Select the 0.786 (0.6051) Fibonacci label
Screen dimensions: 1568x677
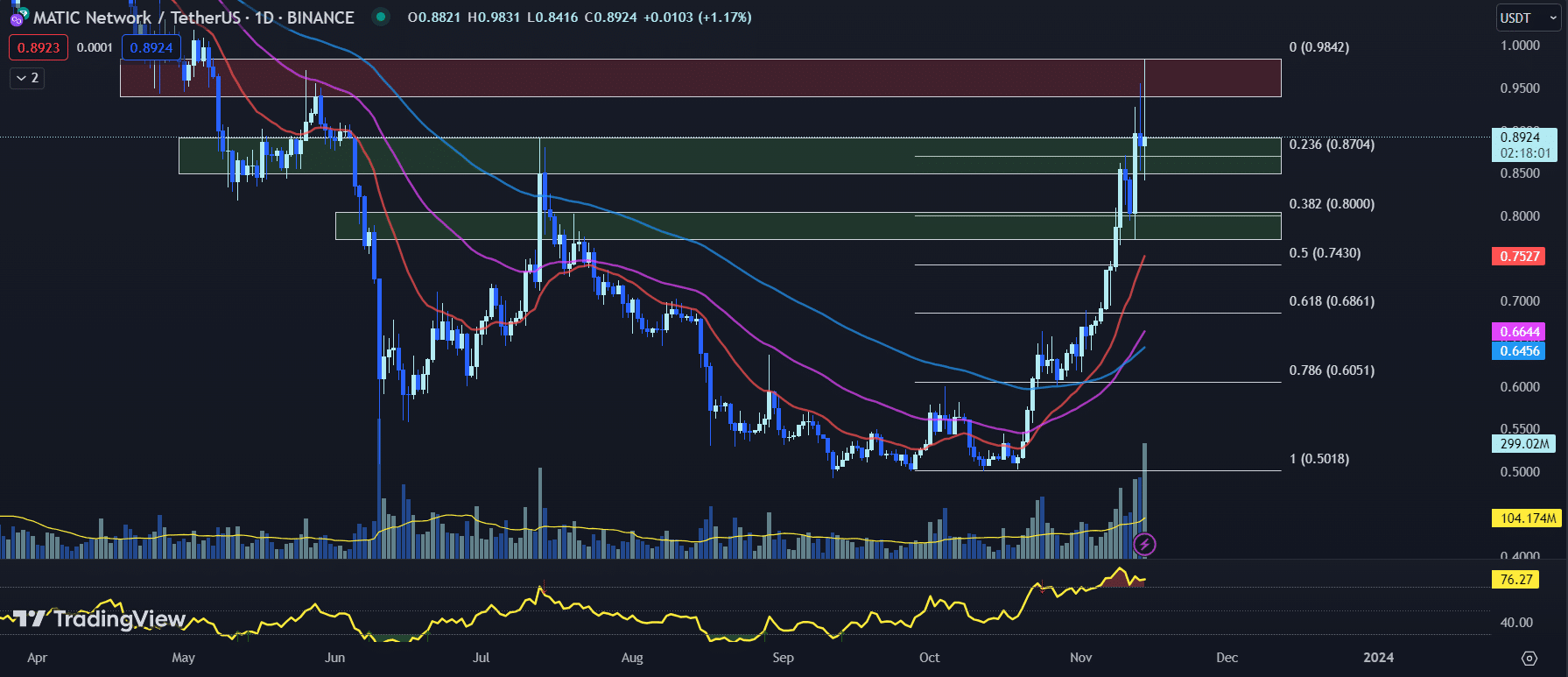tap(1332, 370)
